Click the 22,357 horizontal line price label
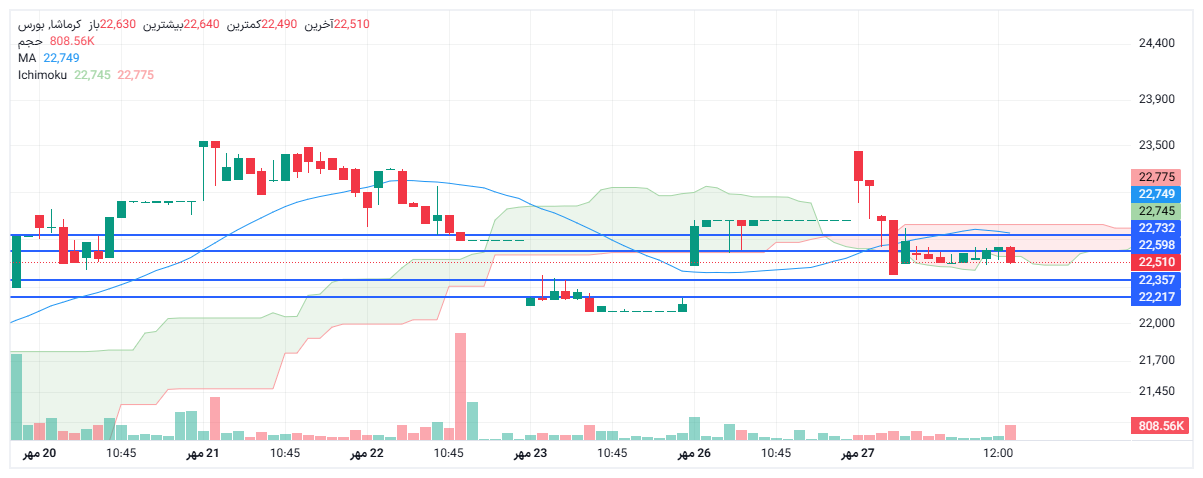The width and height of the screenshot is (1203, 478). [1157, 280]
